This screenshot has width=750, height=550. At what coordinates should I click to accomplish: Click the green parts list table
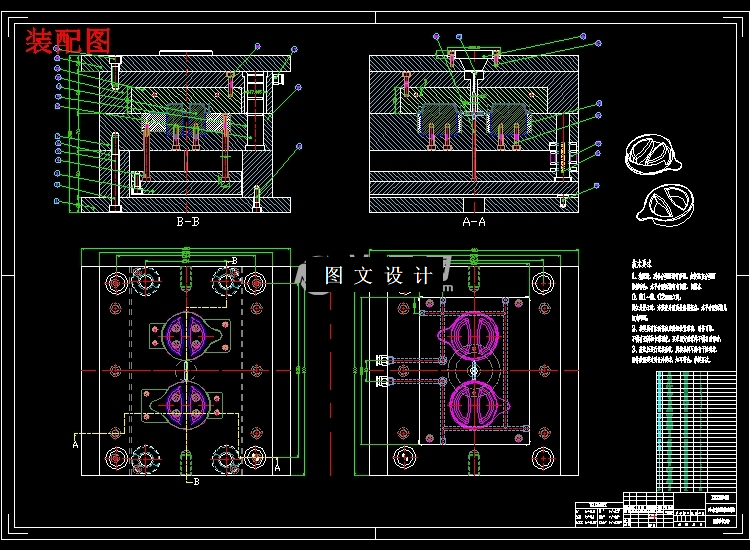(696, 431)
